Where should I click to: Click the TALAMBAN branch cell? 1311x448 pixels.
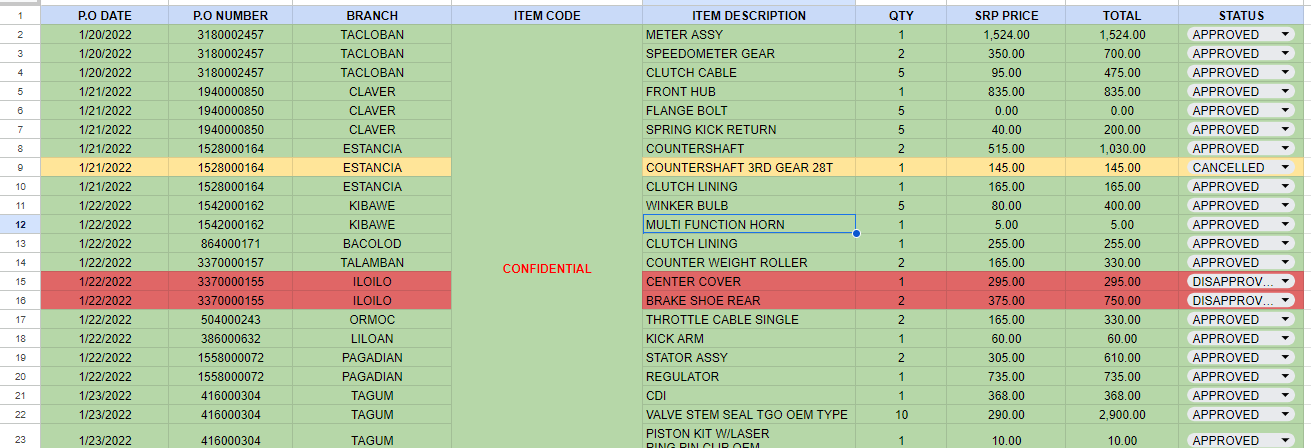(x=372, y=263)
